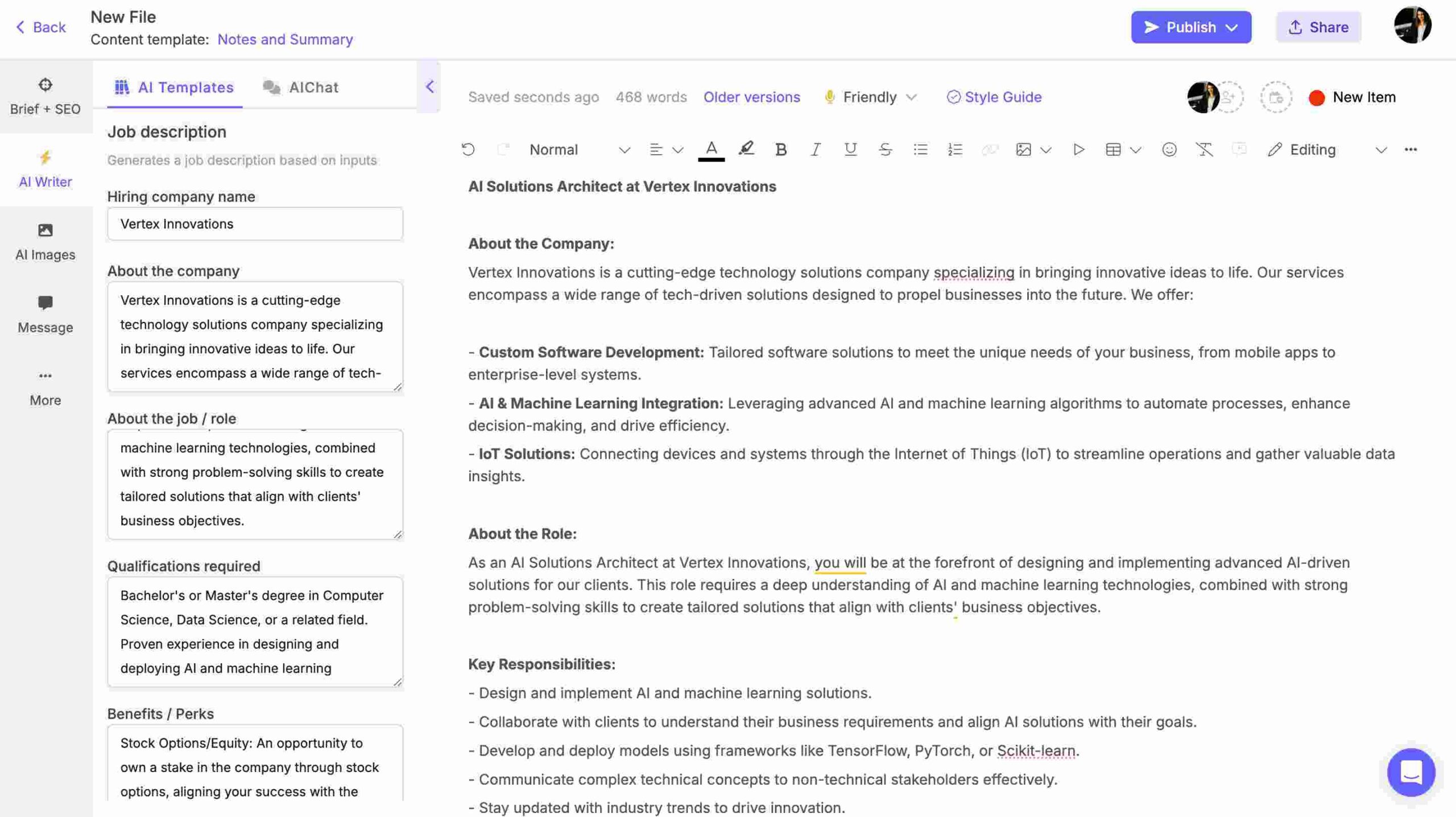Toggle the text highlight color tool

[746, 149]
